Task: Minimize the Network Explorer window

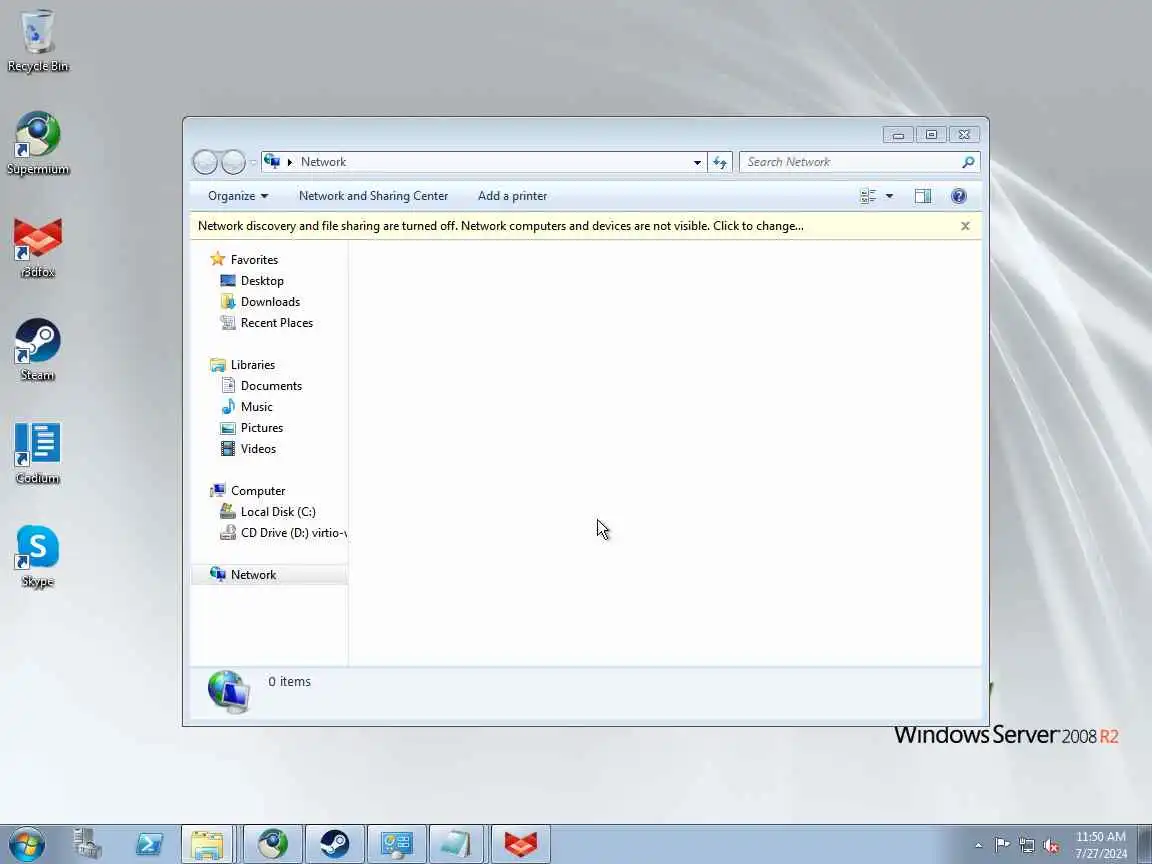Action: click(898, 134)
